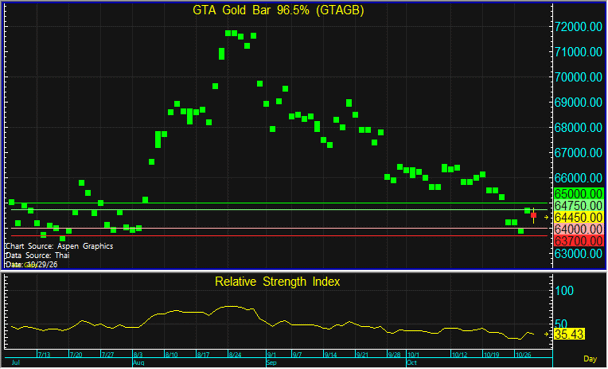Click the 8/10 date label

pos(171,355)
